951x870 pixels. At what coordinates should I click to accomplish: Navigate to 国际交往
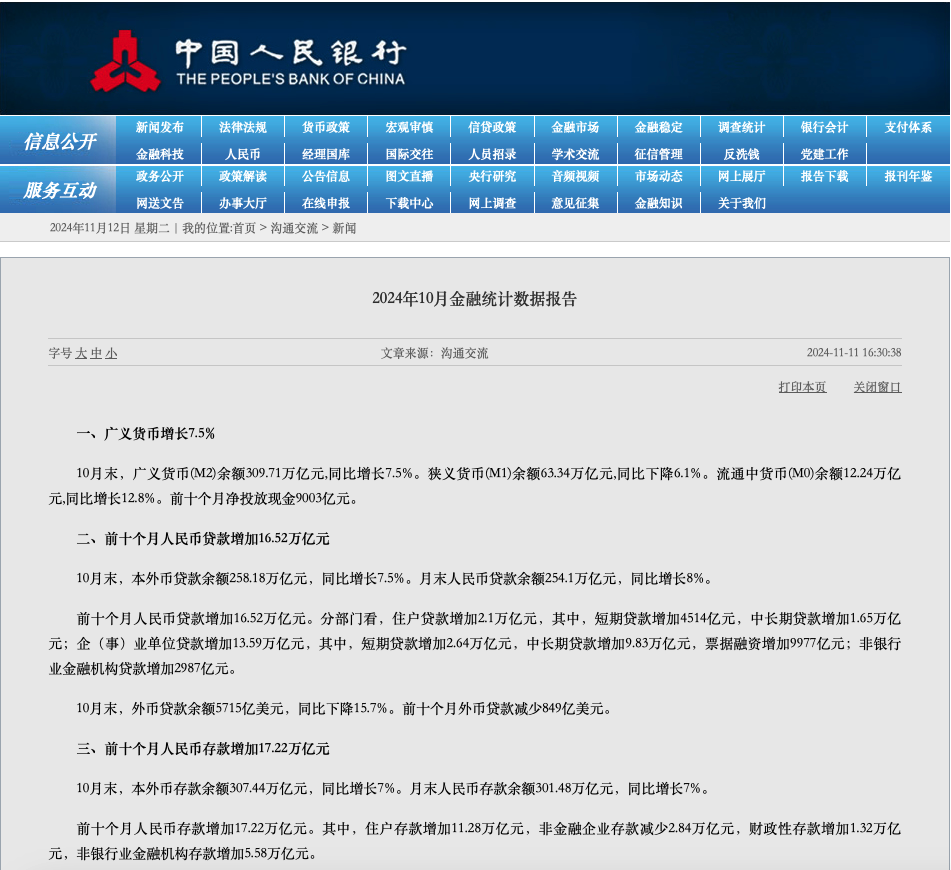[x=409, y=154]
